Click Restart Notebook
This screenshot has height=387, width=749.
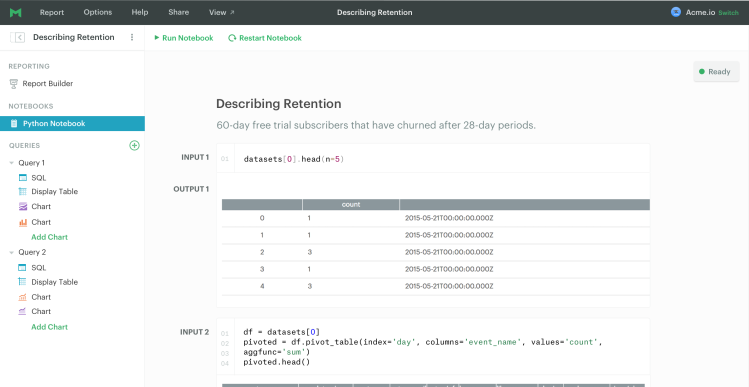point(265,38)
